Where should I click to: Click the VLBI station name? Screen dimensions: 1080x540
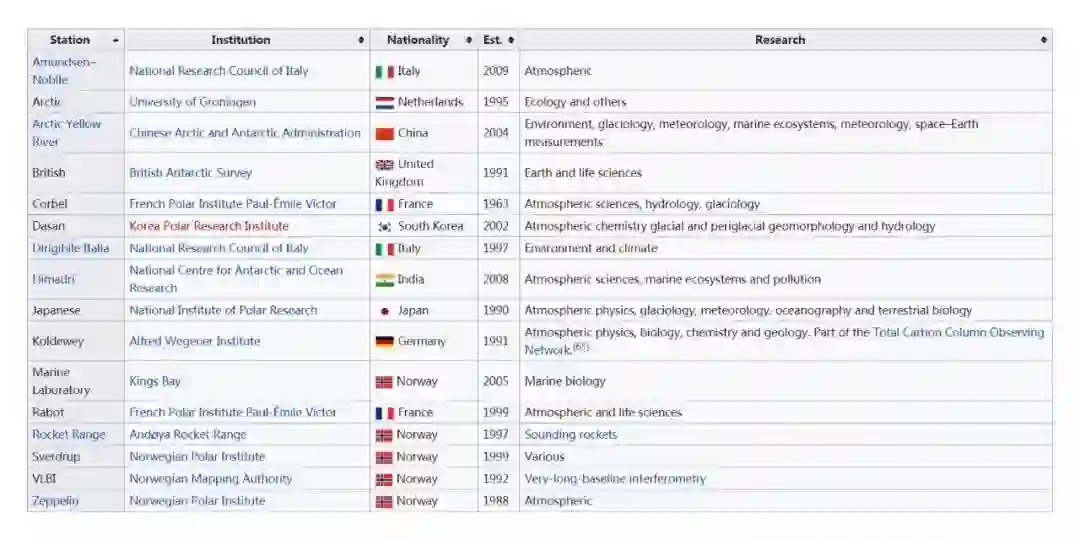(44, 479)
